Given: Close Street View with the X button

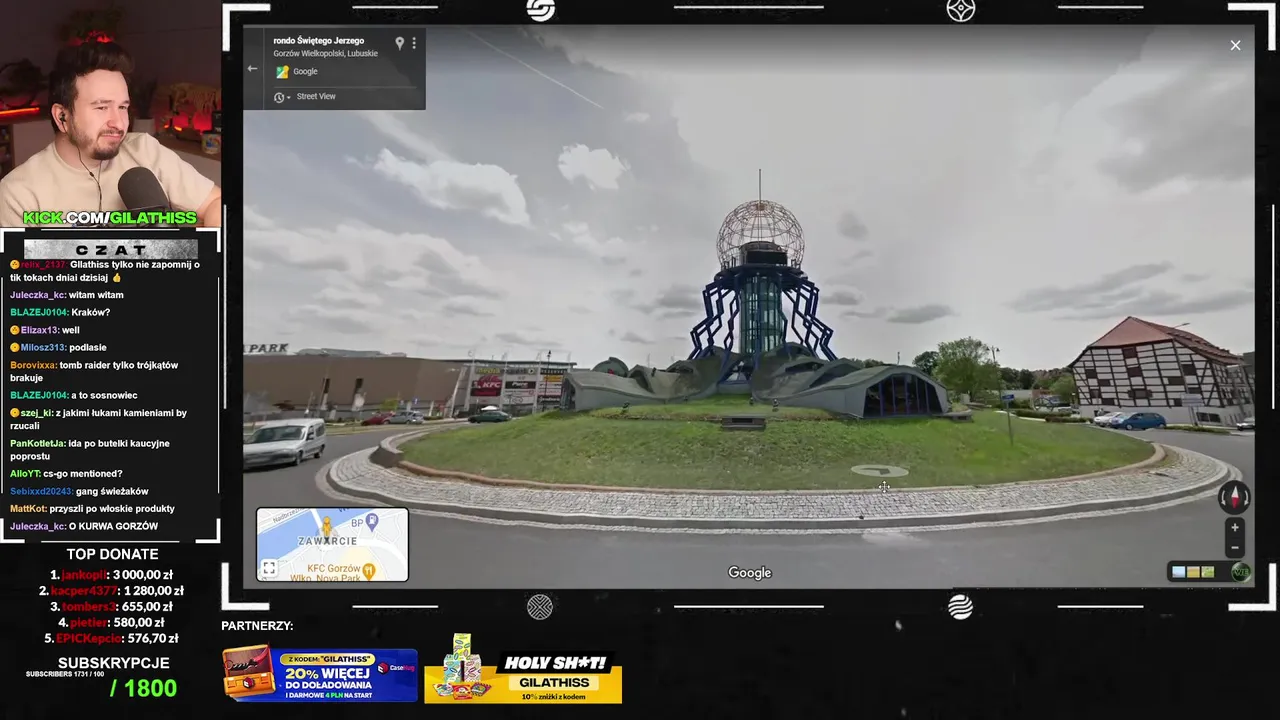Looking at the screenshot, I should pos(1235,45).
